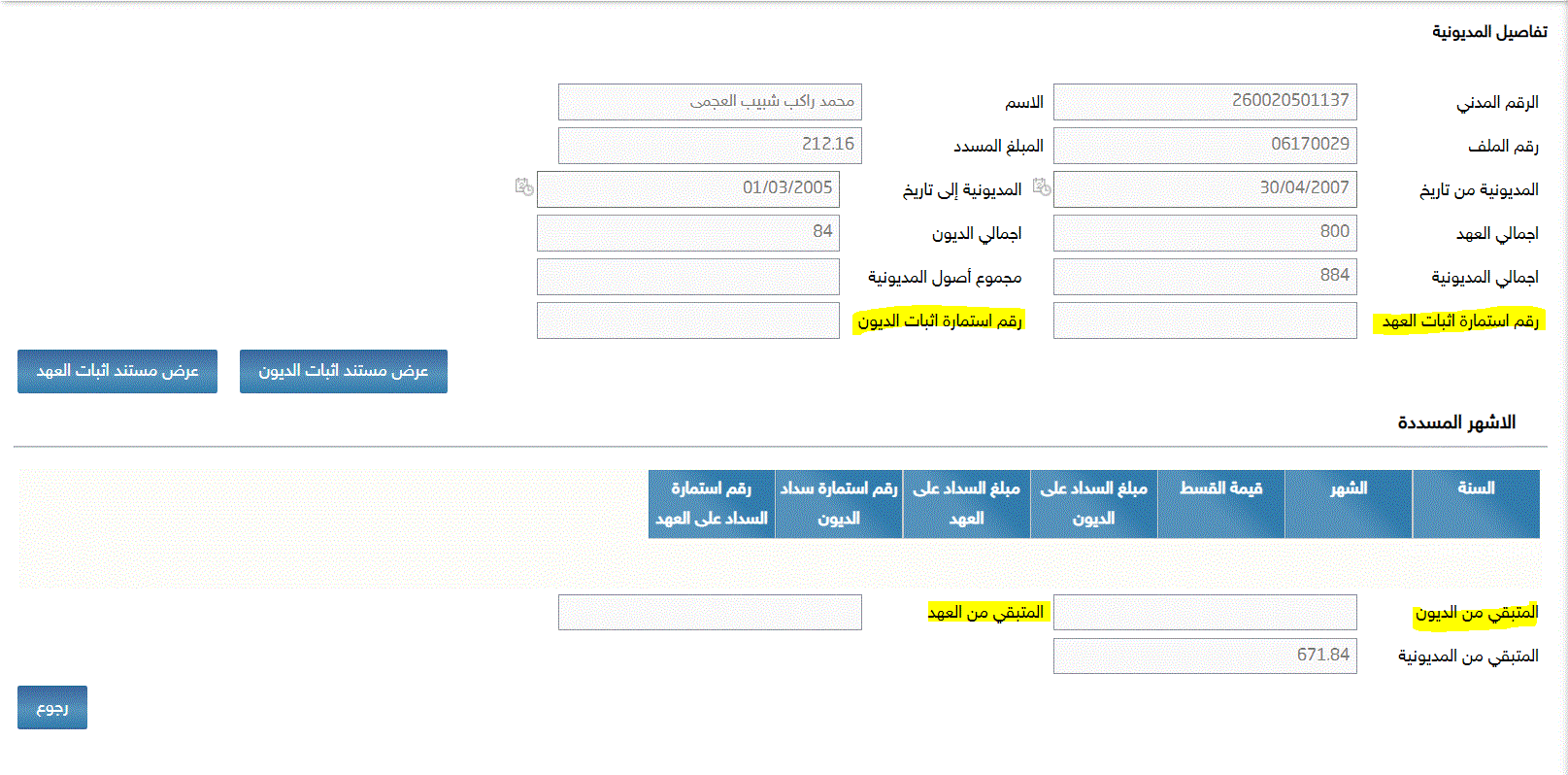The width and height of the screenshot is (1568, 775).
Task: Click the السنة column header
Action: 1476,504
